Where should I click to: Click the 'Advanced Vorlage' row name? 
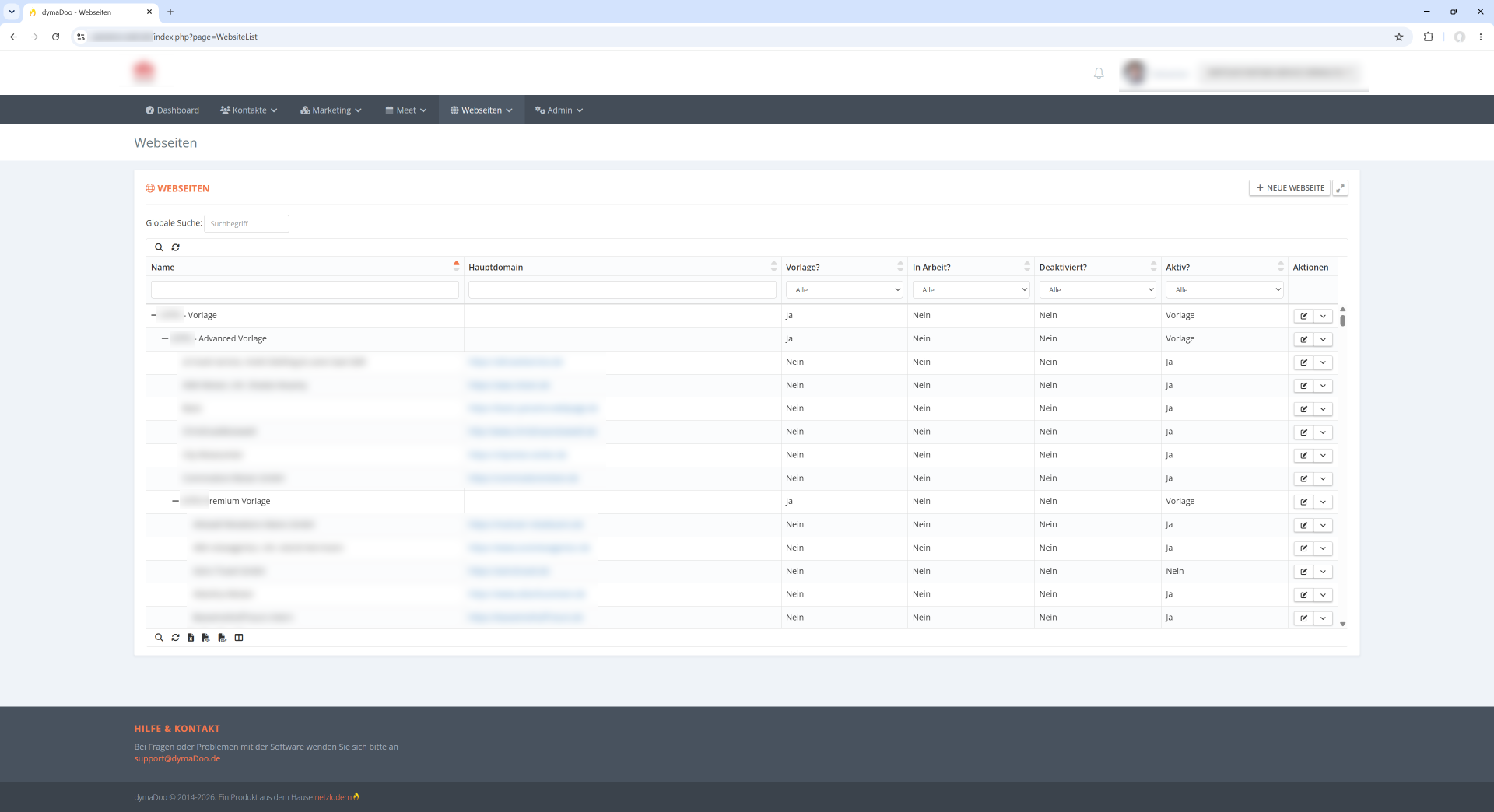[233, 339]
